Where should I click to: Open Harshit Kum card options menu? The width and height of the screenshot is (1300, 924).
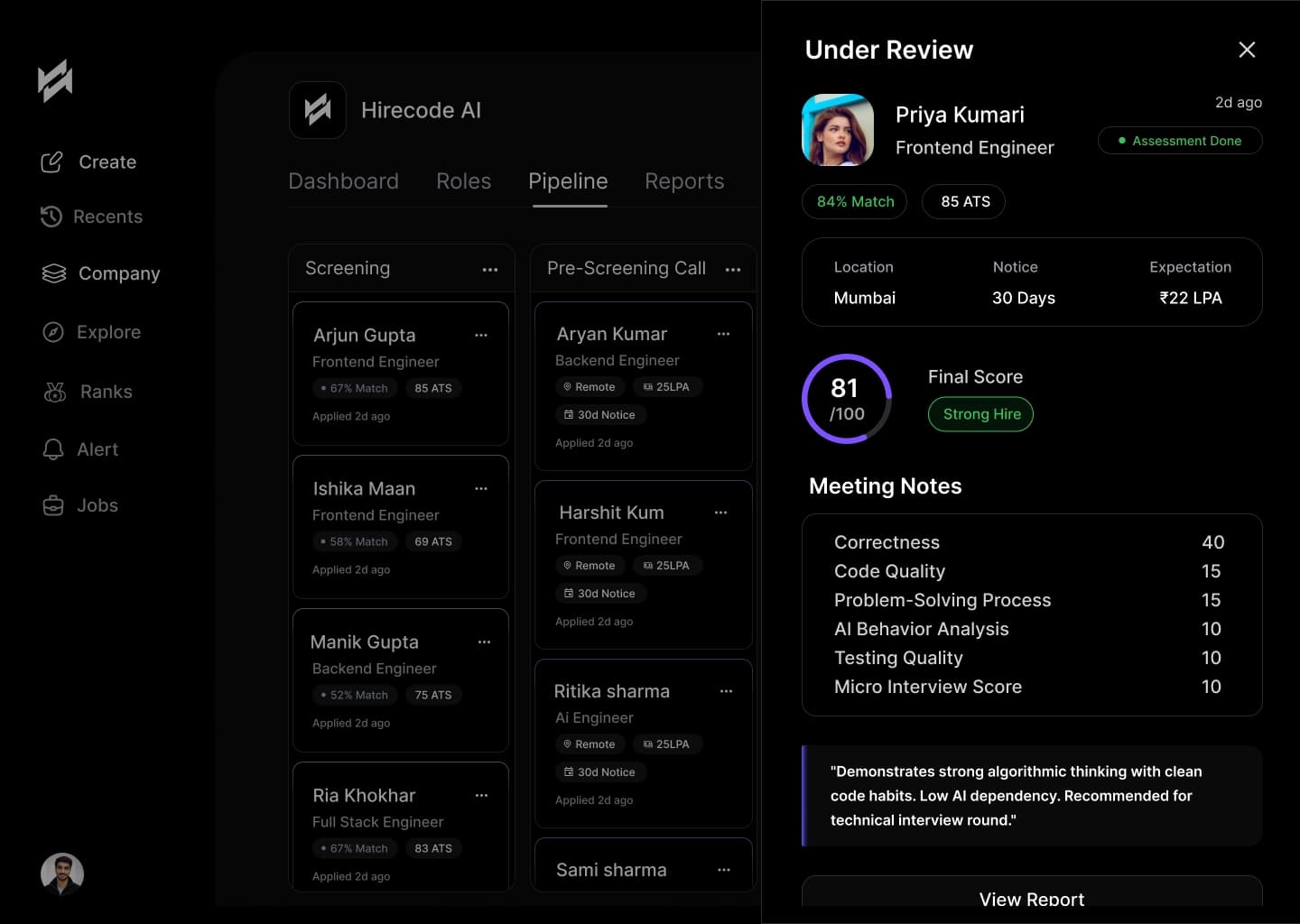point(720,513)
